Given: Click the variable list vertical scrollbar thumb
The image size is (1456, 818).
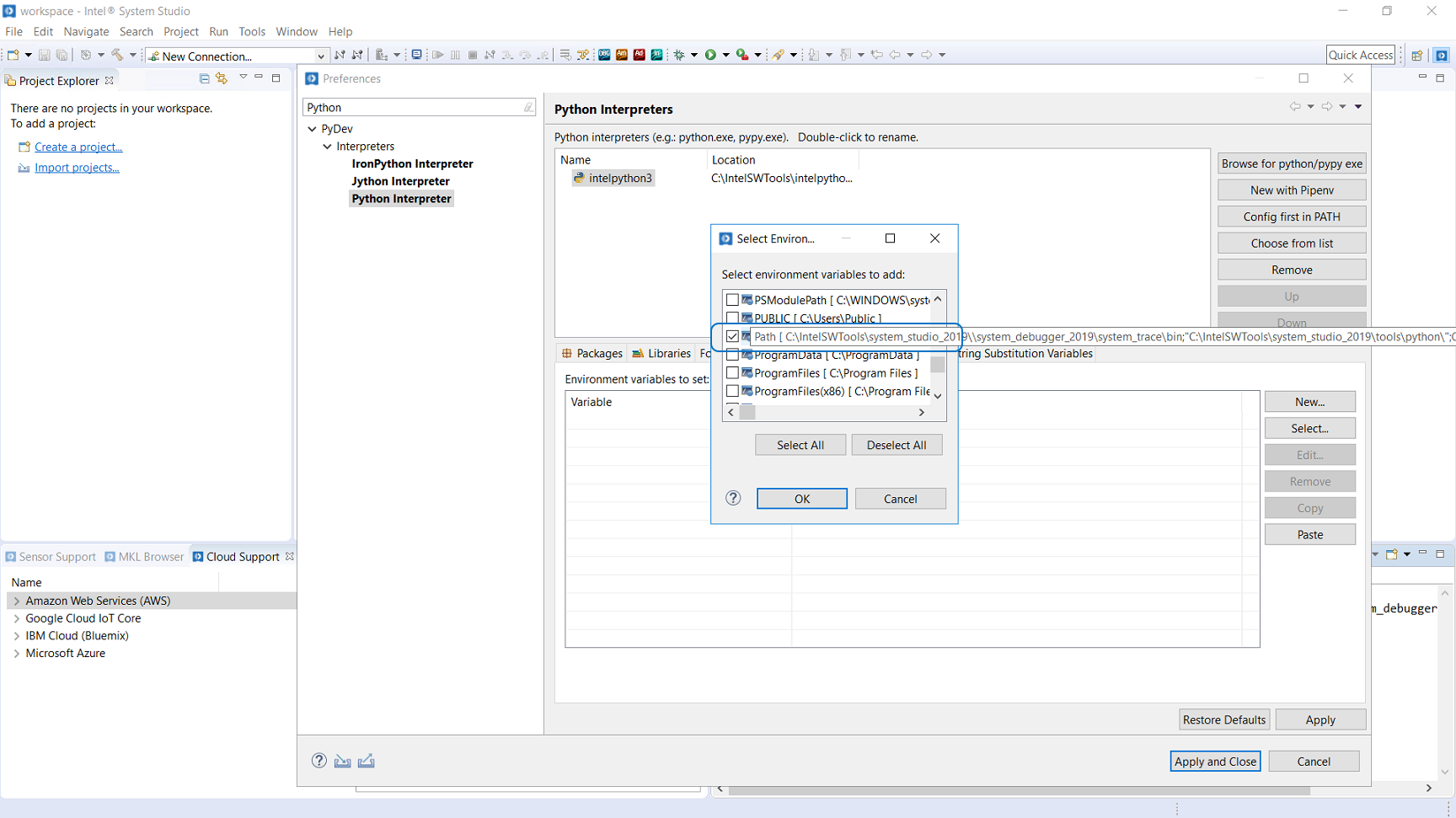Looking at the screenshot, I should (937, 366).
